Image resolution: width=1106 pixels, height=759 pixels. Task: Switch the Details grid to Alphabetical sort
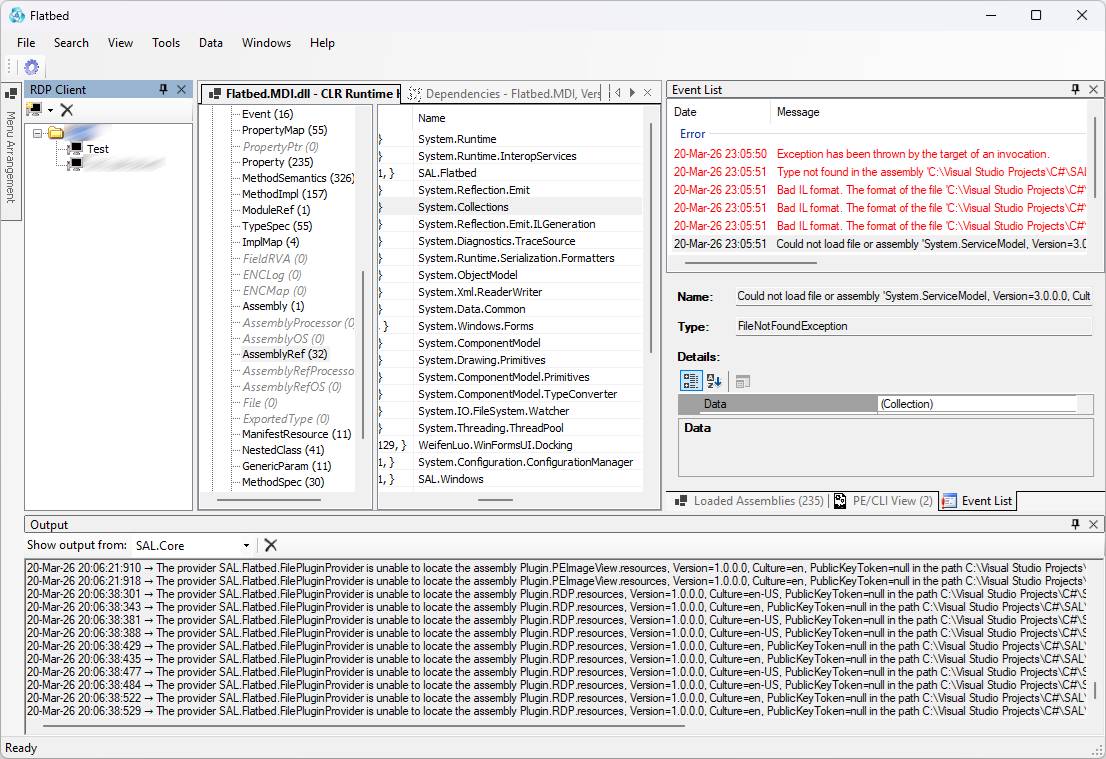click(x=715, y=381)
